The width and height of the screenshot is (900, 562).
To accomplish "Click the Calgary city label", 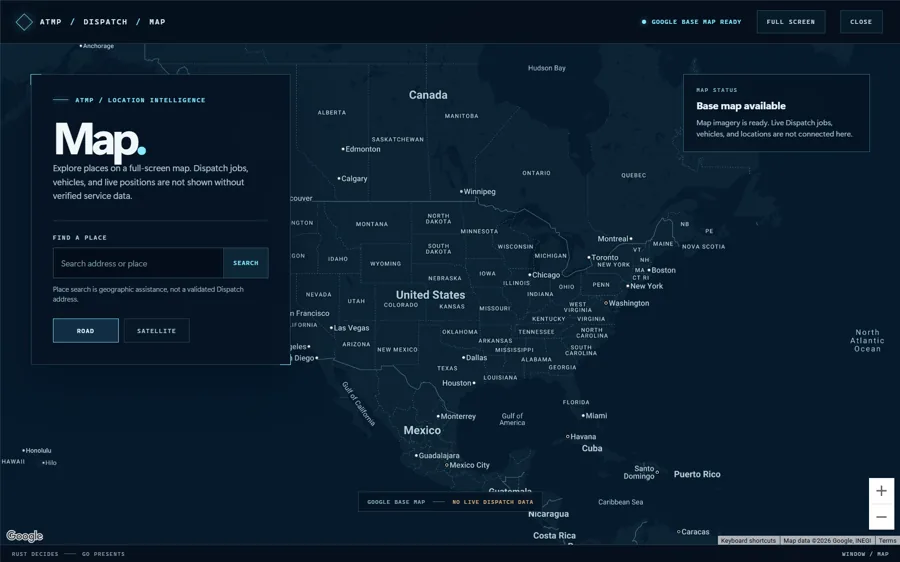I will (x=352, y=179).
